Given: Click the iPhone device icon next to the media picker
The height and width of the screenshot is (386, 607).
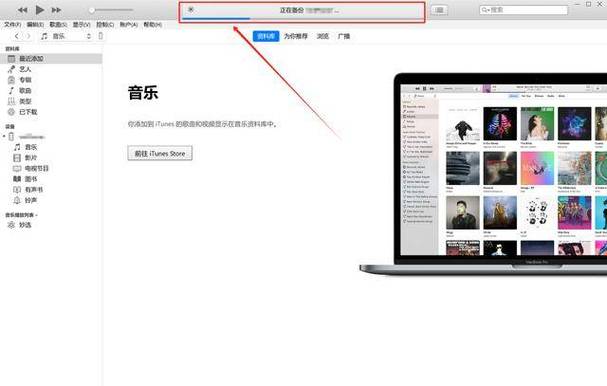Looking at the screenshot, I should click(x=101, y=36).
